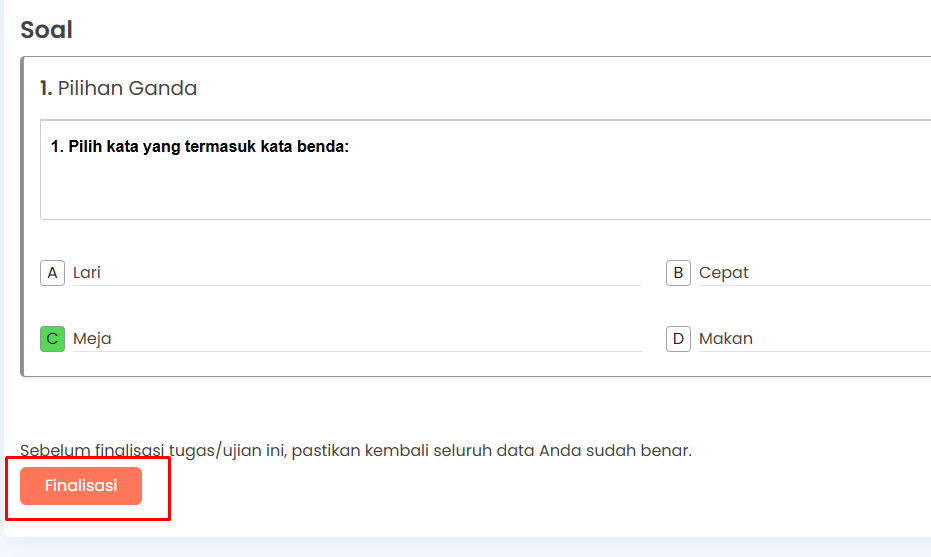Click the answer text Meja

pyautogui.click(x=92, y=338)
